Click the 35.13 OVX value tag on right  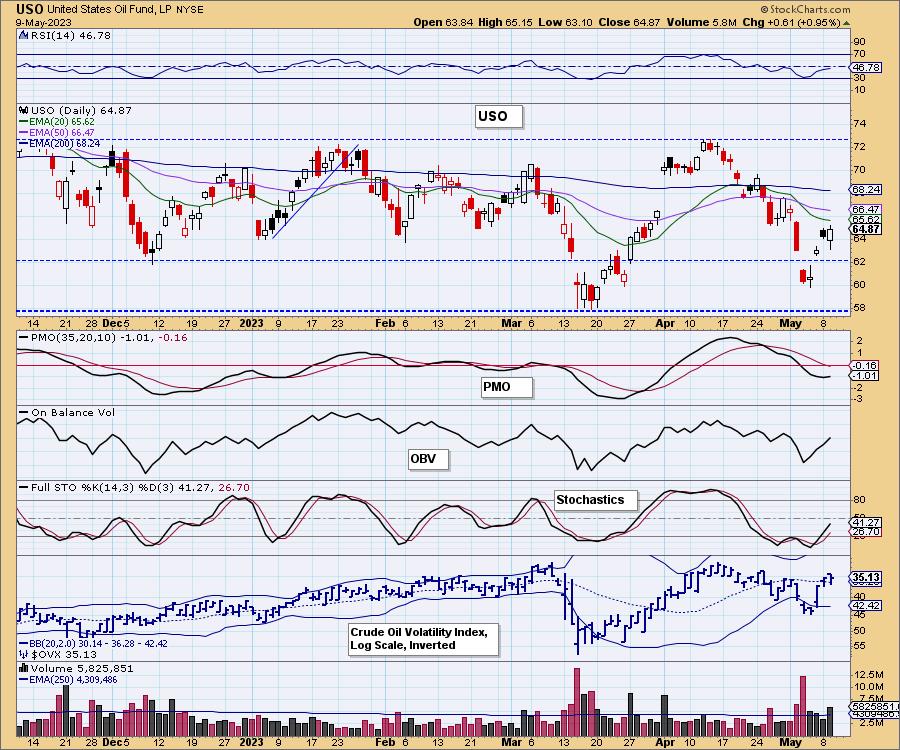[x=866, y=577]
